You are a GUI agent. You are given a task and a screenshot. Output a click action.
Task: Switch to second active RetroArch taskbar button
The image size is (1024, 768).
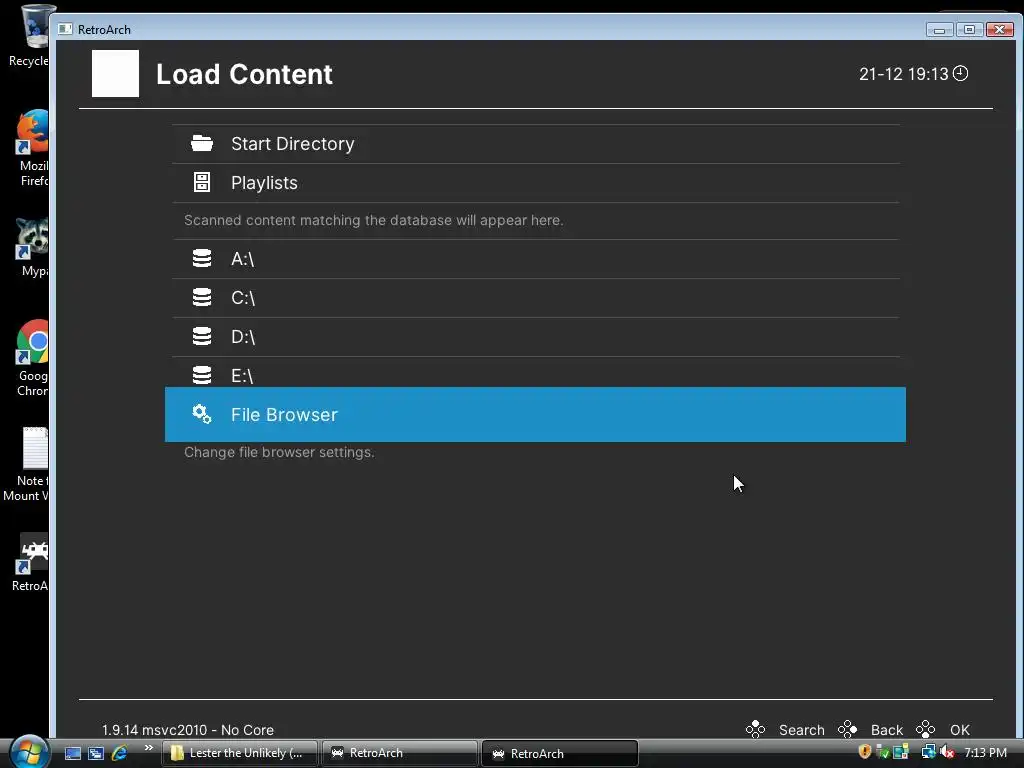560,753
